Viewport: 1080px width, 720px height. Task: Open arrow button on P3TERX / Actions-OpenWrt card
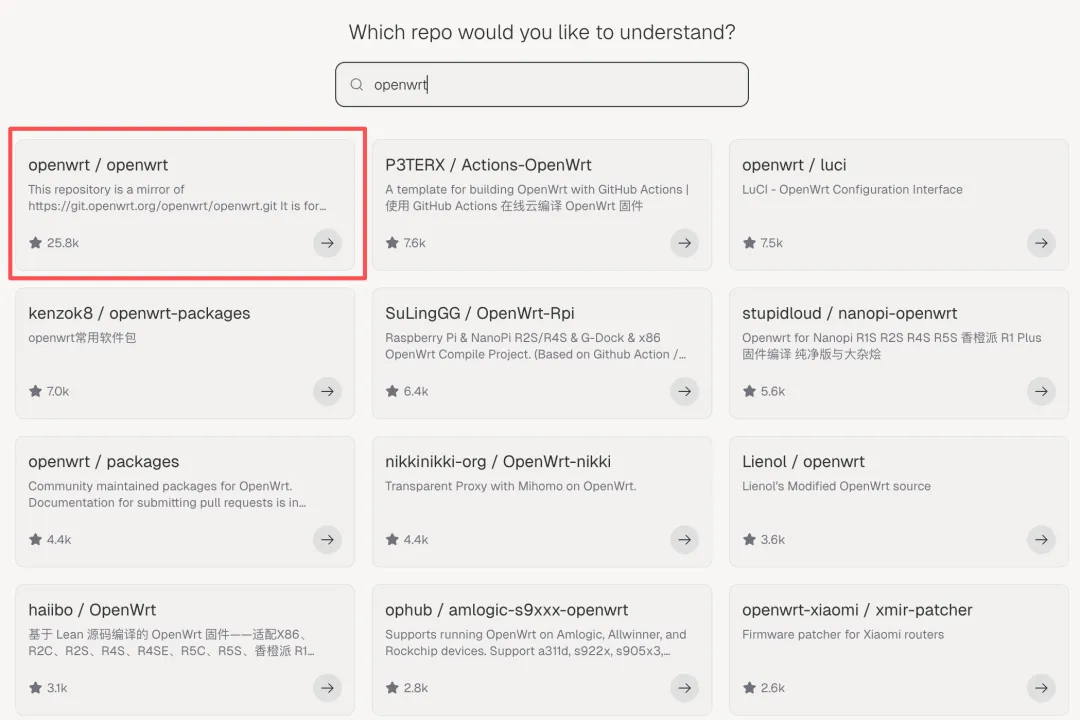pyautogui.click(x=684, y=243)
